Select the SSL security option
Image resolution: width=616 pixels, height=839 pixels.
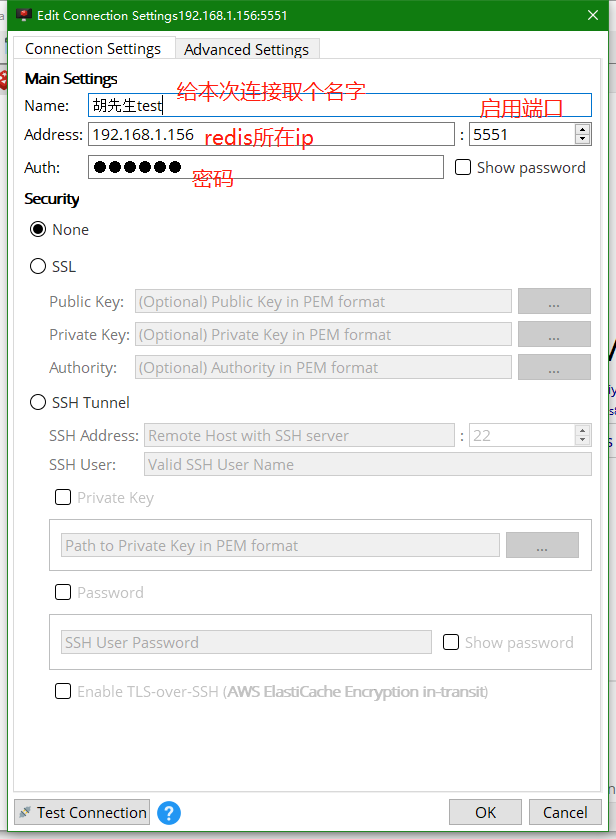tap(38, 266)
